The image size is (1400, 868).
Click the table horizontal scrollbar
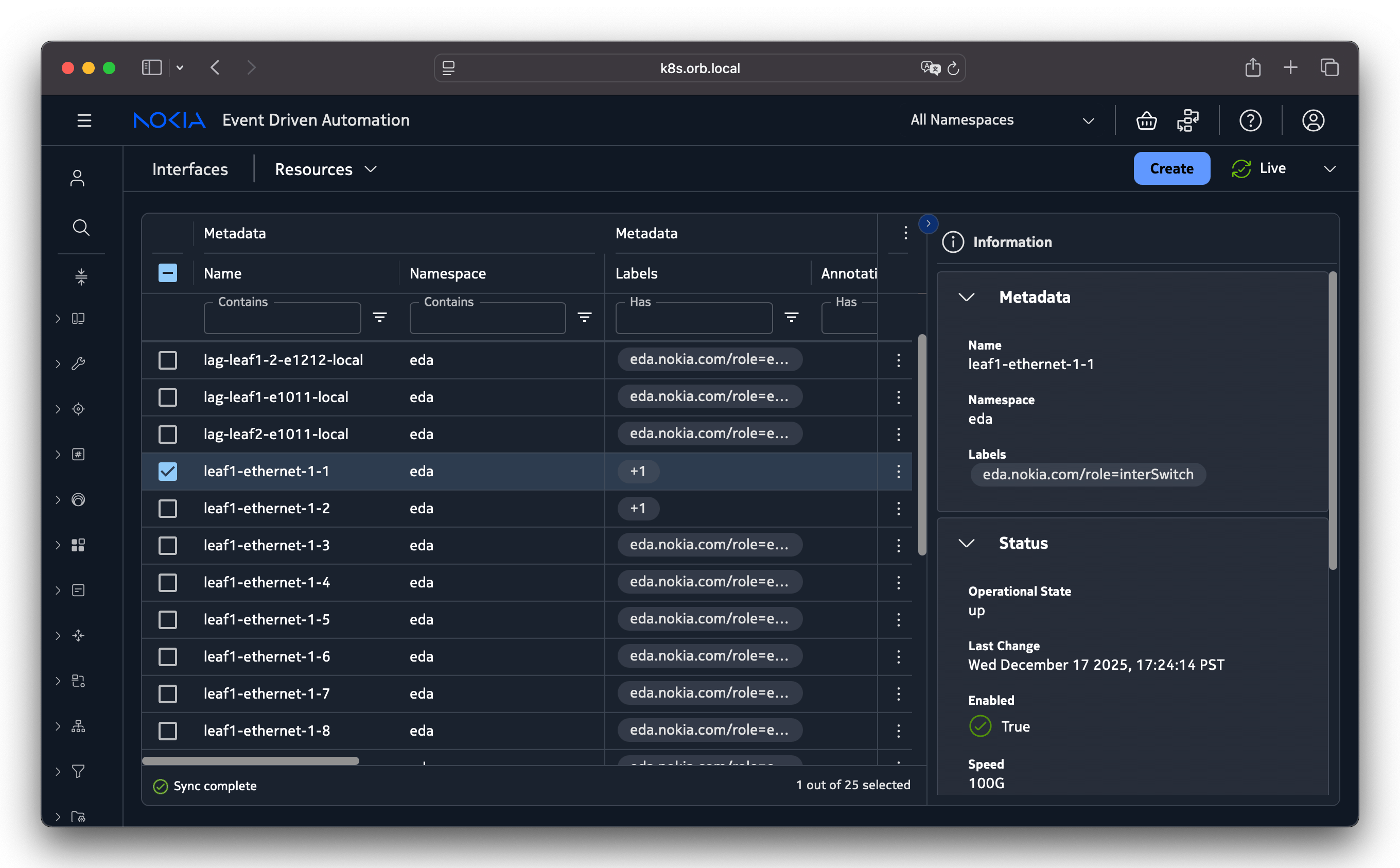click(x=250, y=760)
